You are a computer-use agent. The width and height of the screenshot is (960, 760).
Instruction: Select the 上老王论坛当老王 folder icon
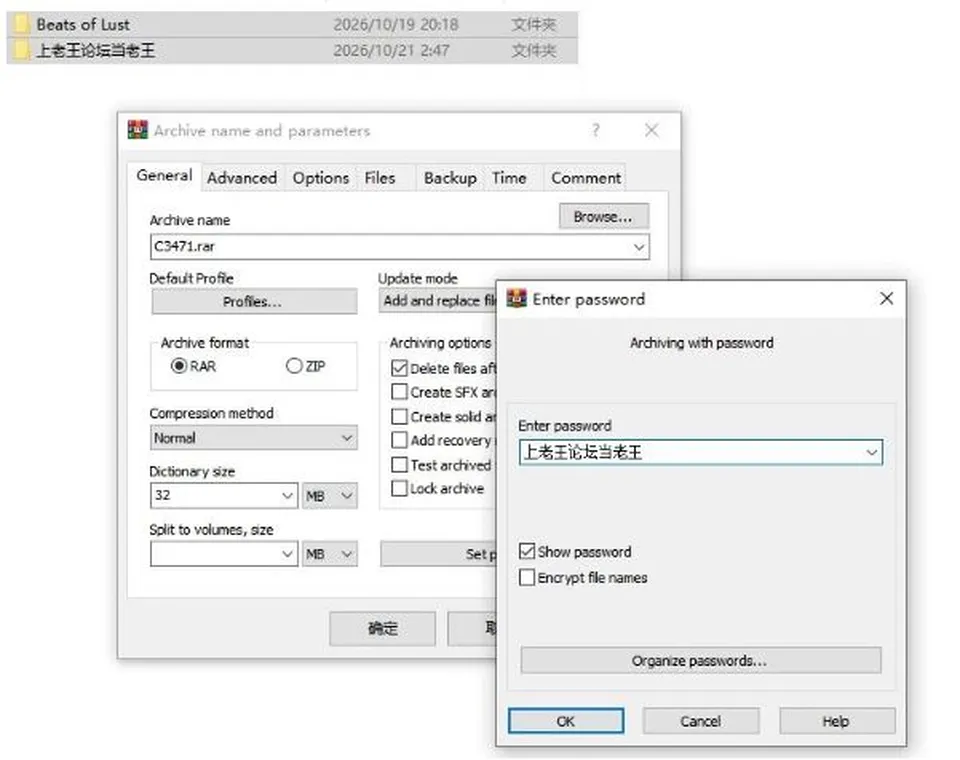tap(21, 50)
